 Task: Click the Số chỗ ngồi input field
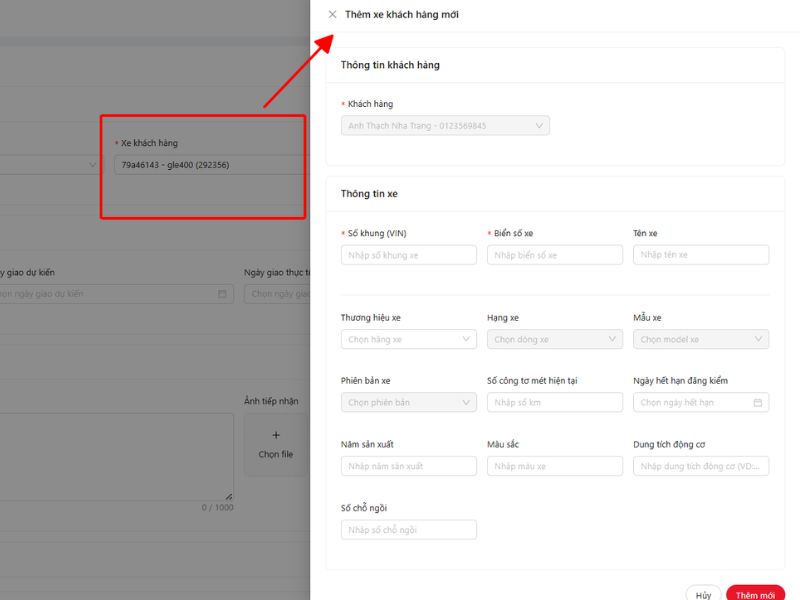coord(408,530)
